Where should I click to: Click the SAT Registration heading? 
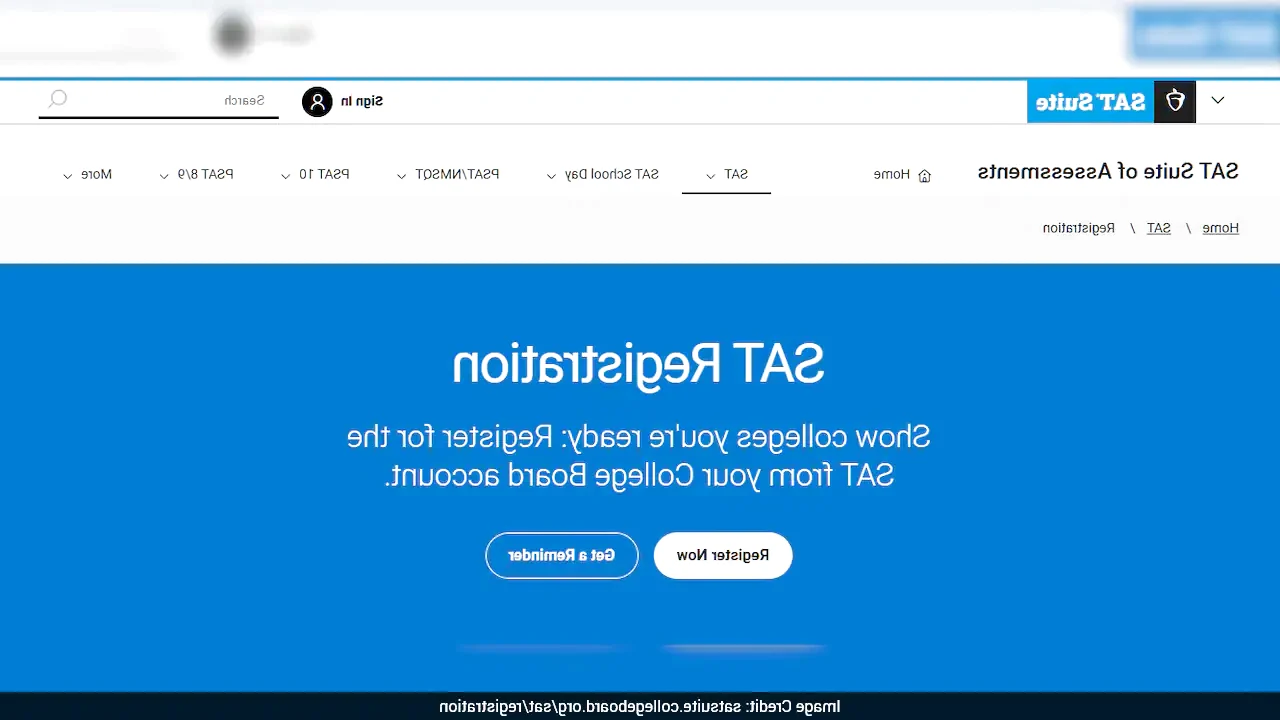tap(638, 365)
